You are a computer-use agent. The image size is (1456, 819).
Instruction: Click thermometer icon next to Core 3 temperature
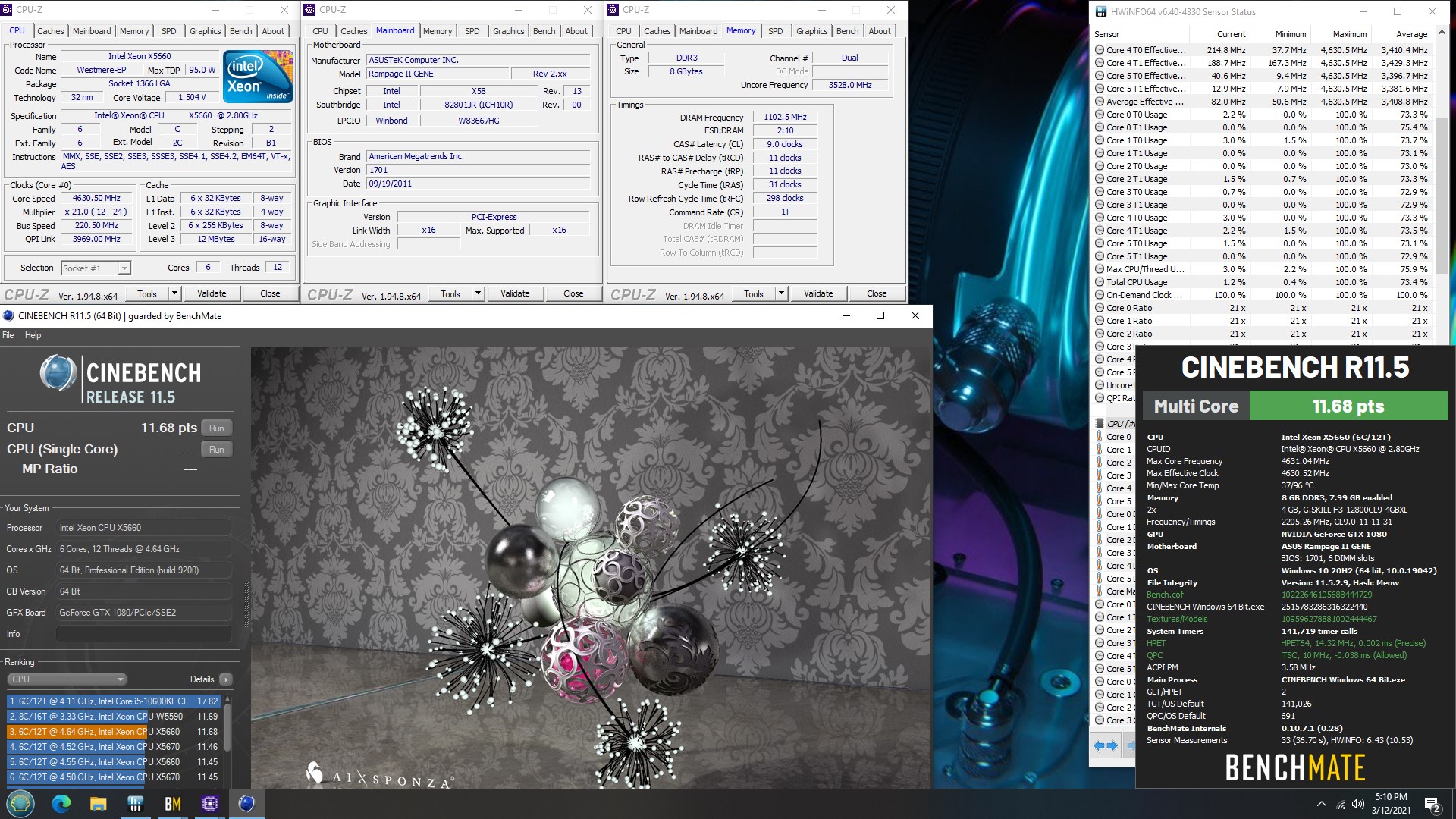pyautogui.click(x=1100, y=475)
